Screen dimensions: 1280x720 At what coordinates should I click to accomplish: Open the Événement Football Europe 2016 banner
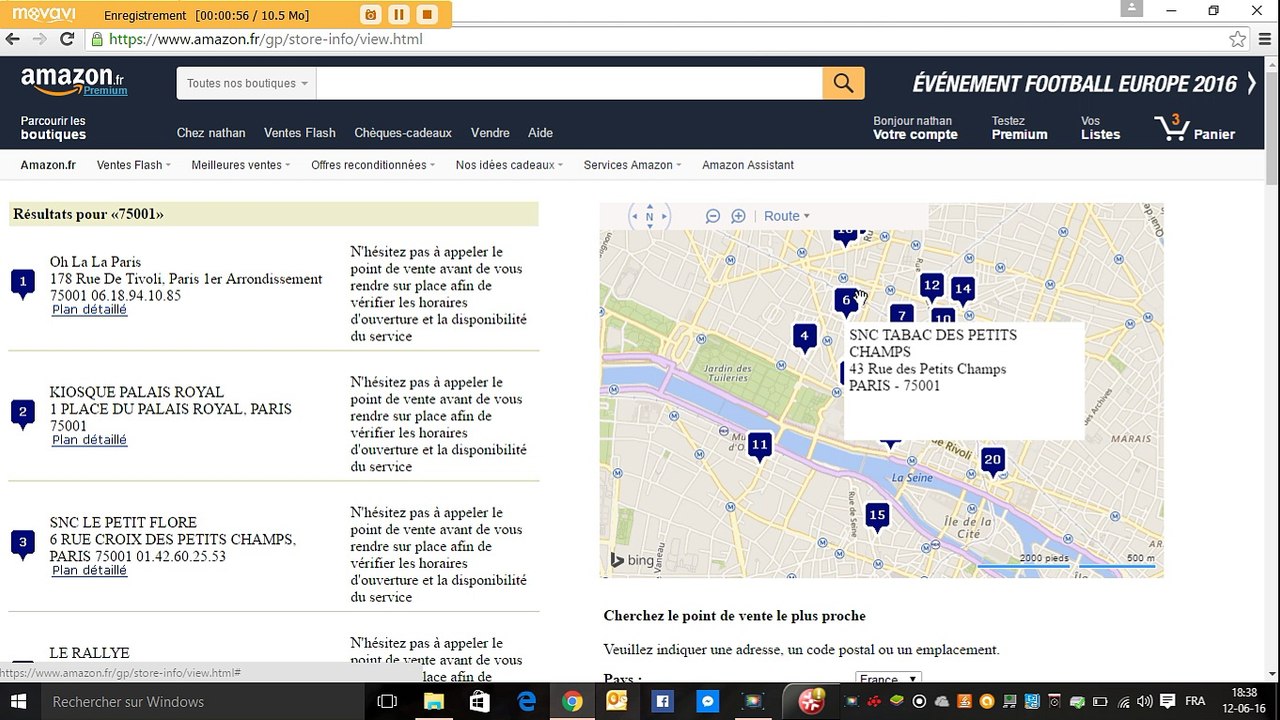click(1084, 84)
